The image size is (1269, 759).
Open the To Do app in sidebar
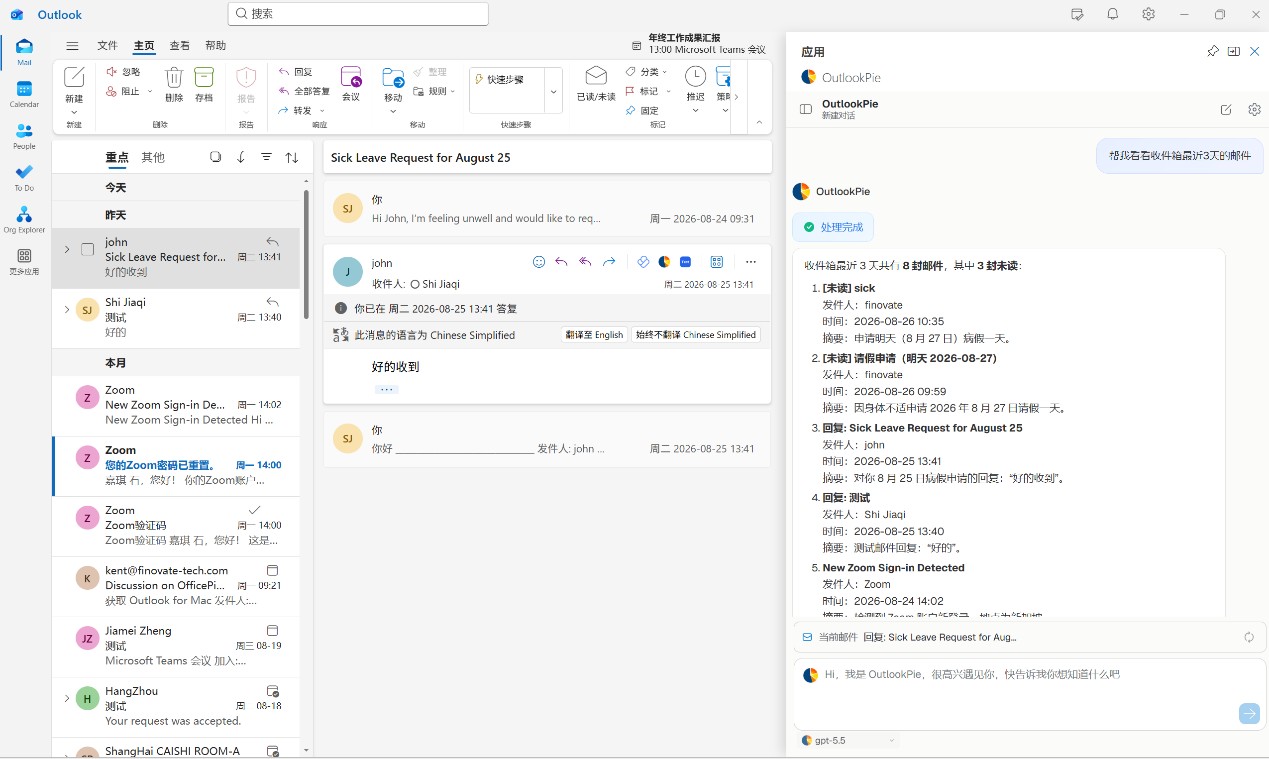point(24,178)
